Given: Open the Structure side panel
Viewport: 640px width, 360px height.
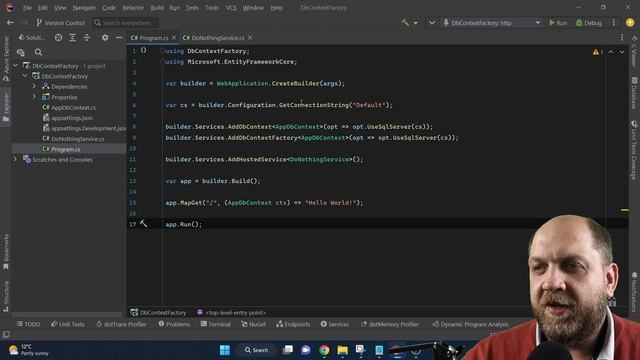Looking at the screenshot, I should pos(6,296).
